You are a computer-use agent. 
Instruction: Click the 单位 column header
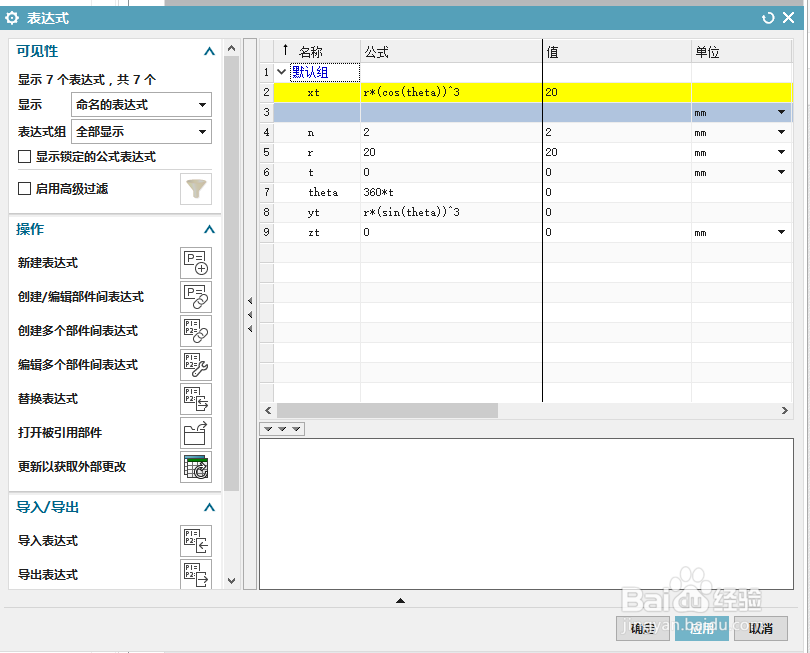[741, 52]
